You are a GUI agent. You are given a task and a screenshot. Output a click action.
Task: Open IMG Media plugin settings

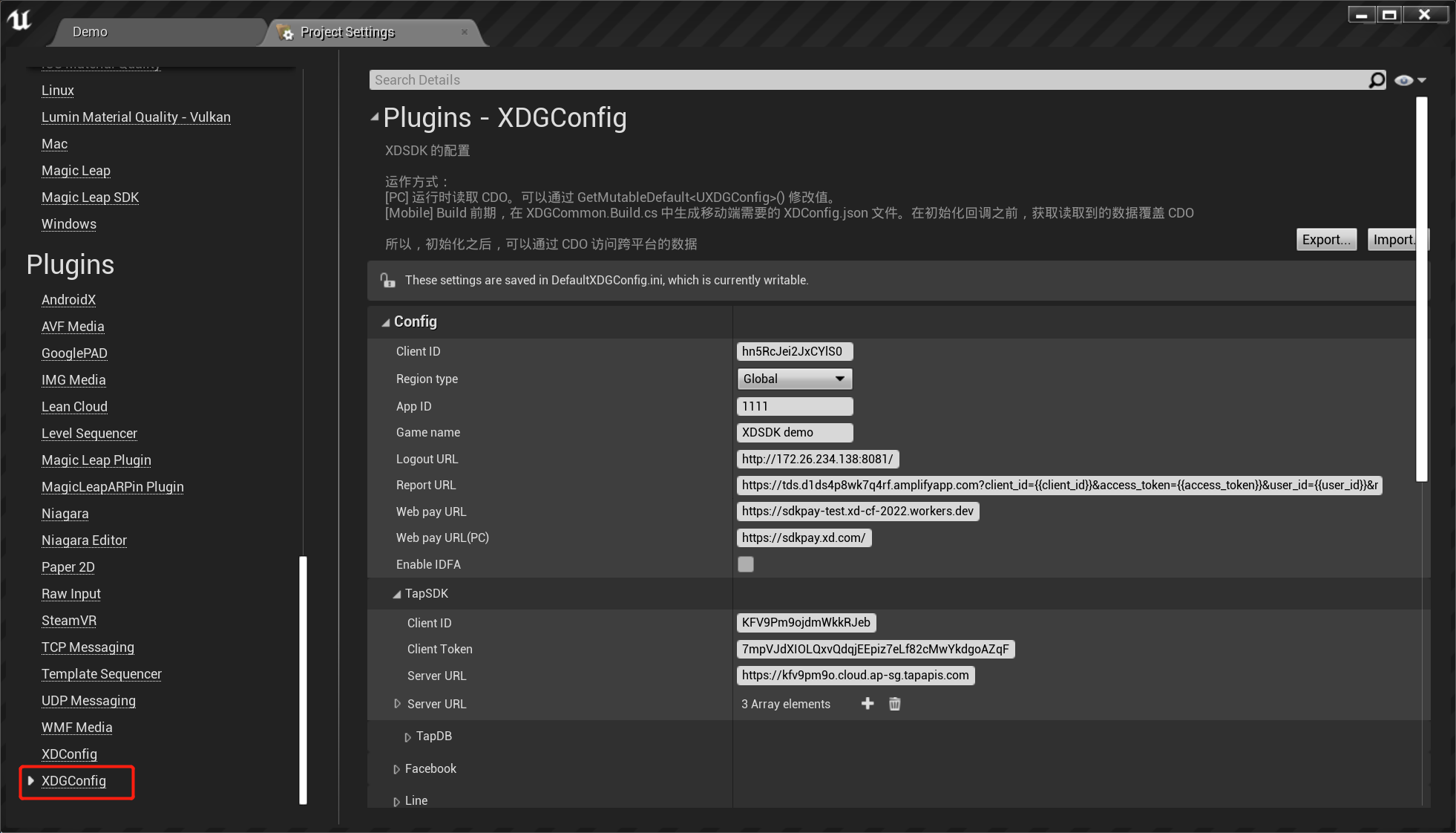(x=73, y=380)
